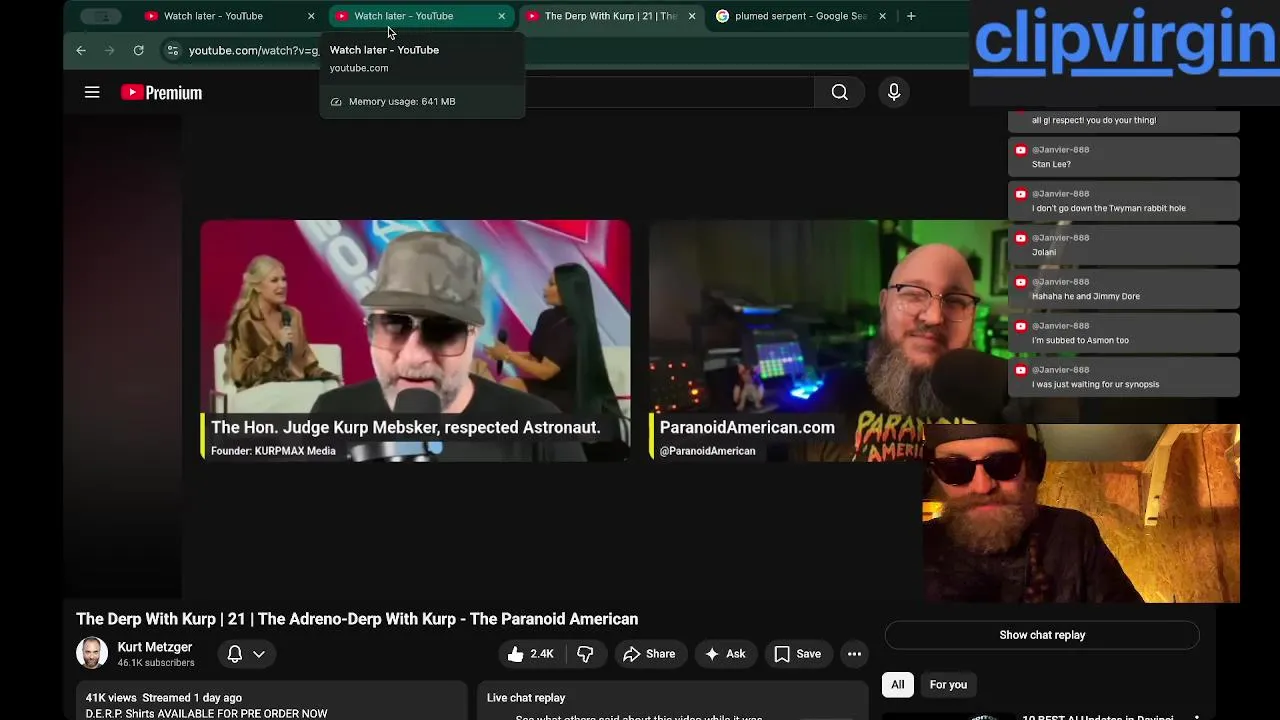Close the first Watch later tab
This screenshot has height=720, width=1280.
[x=311, y=16]
